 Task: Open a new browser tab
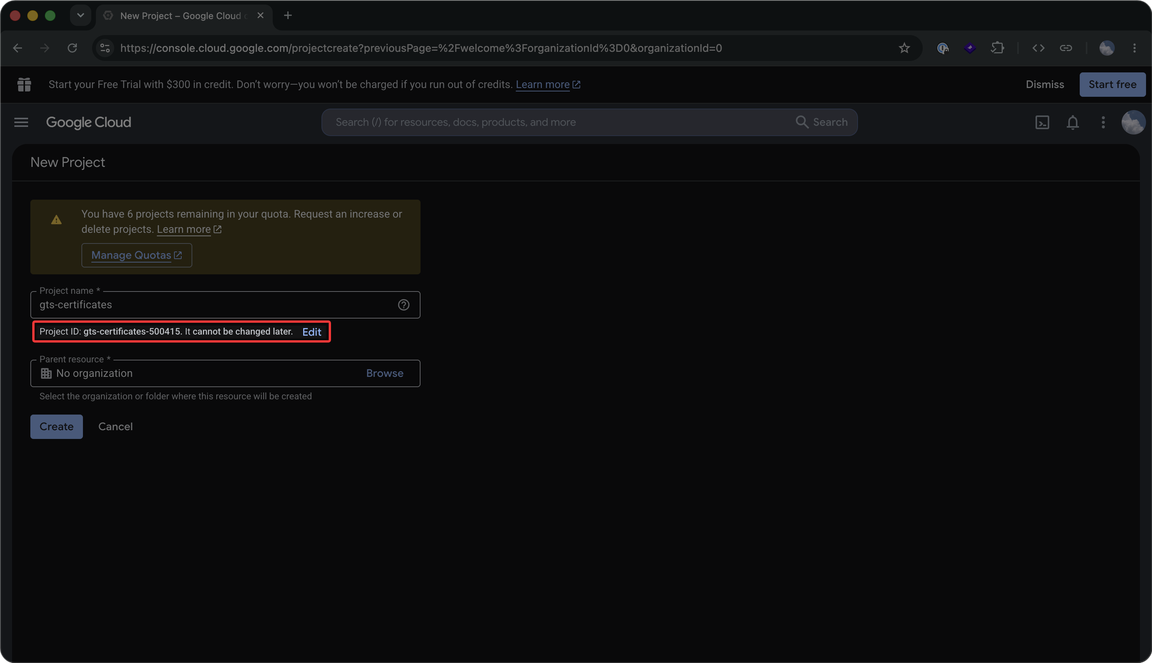coord(288,15)
